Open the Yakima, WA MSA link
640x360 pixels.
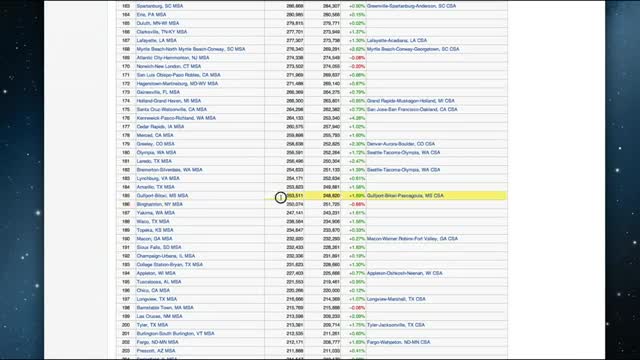click(x=156, y=213)
